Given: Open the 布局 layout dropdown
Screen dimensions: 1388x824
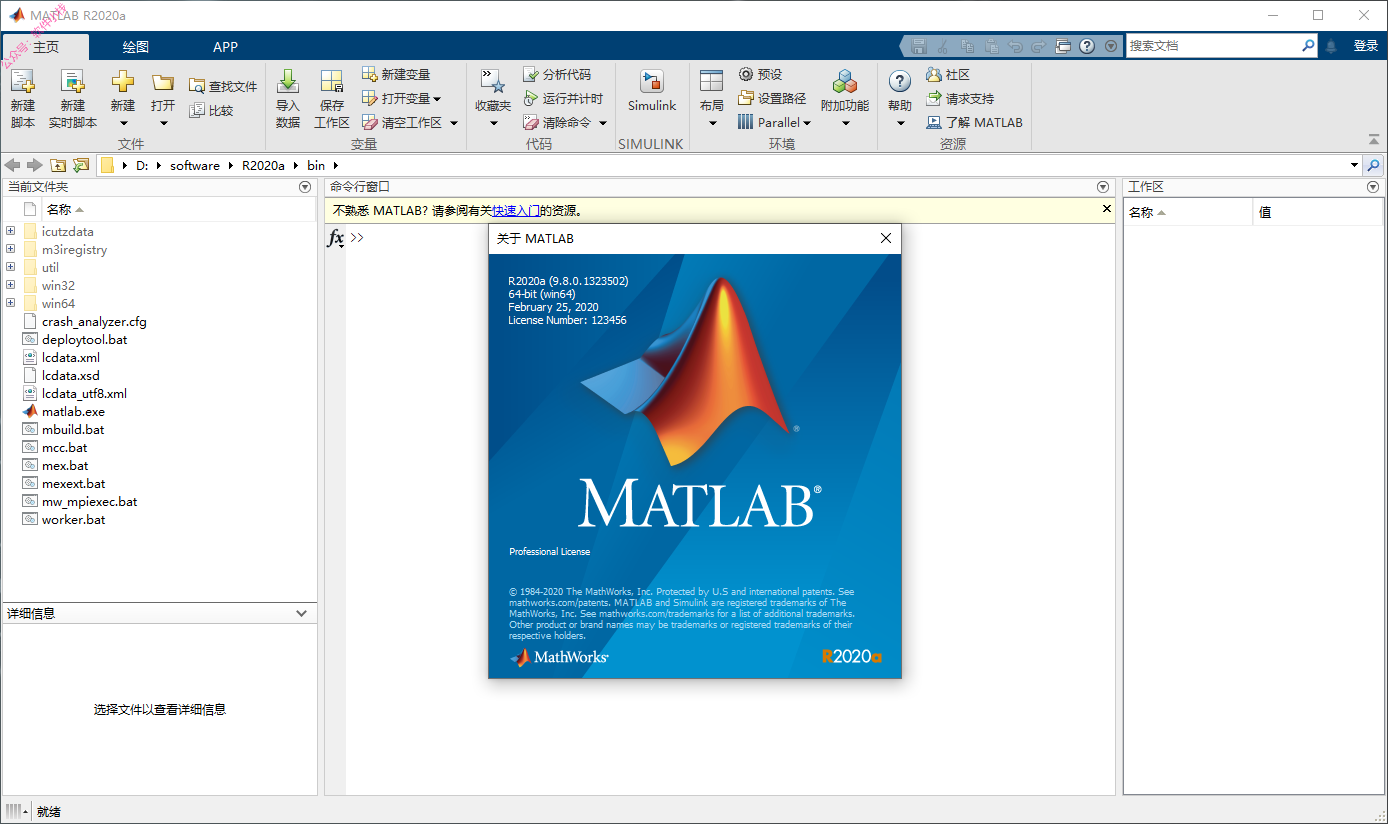Looking at the screenshot, I should [x=712, y=123].
